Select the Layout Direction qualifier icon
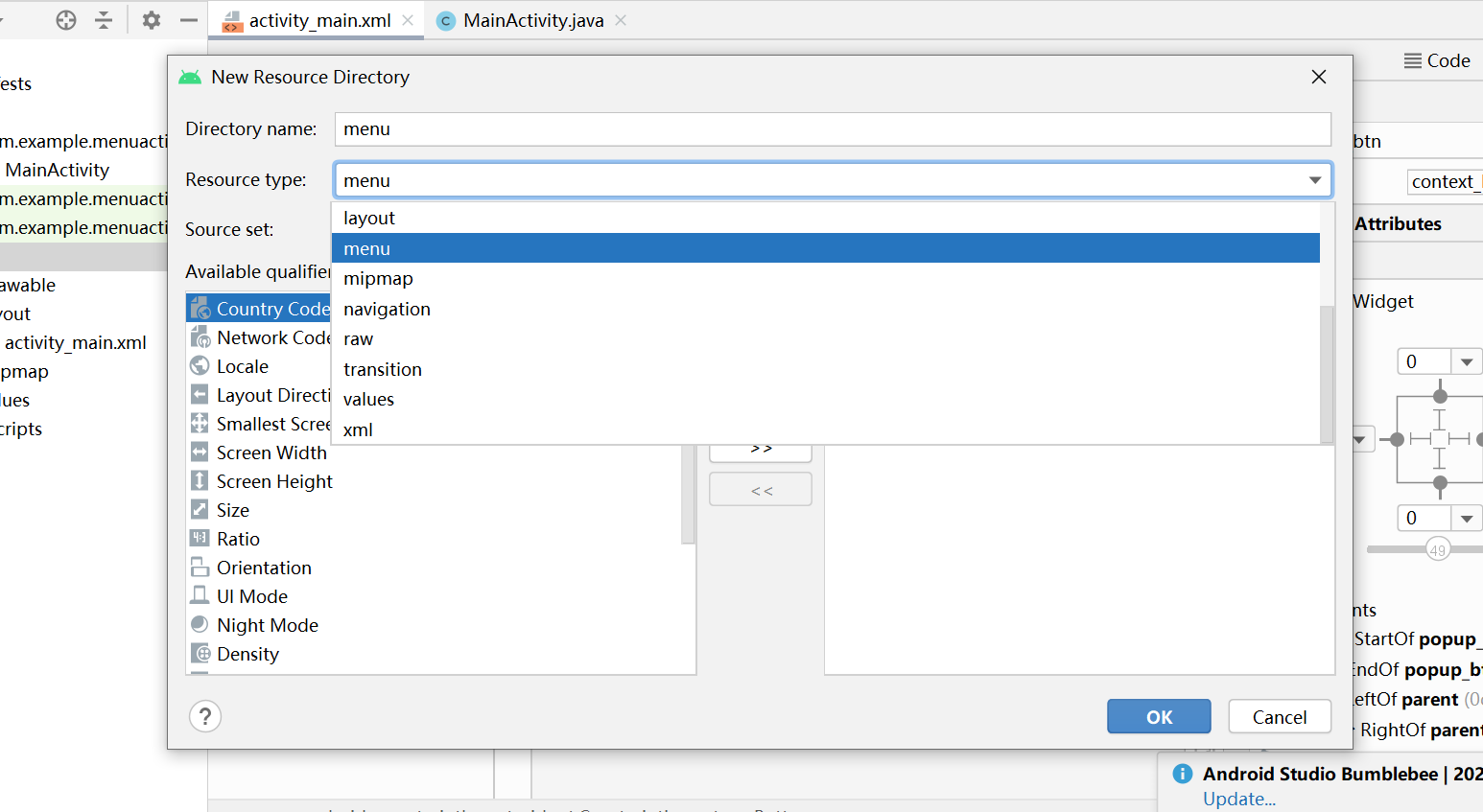Viewport: 1483px width, 812px height. pos(199,394)
